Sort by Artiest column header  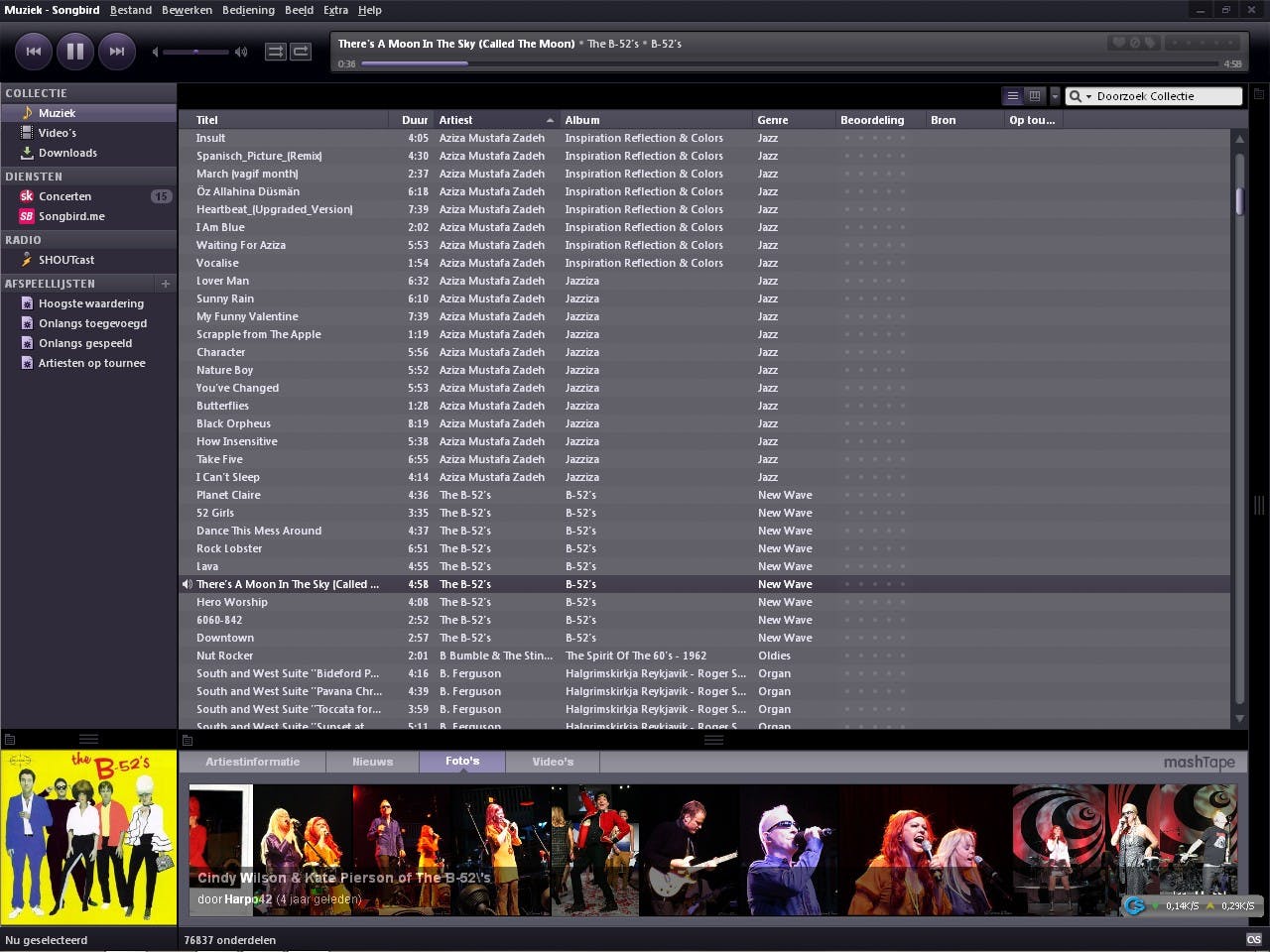pos(496,120)
